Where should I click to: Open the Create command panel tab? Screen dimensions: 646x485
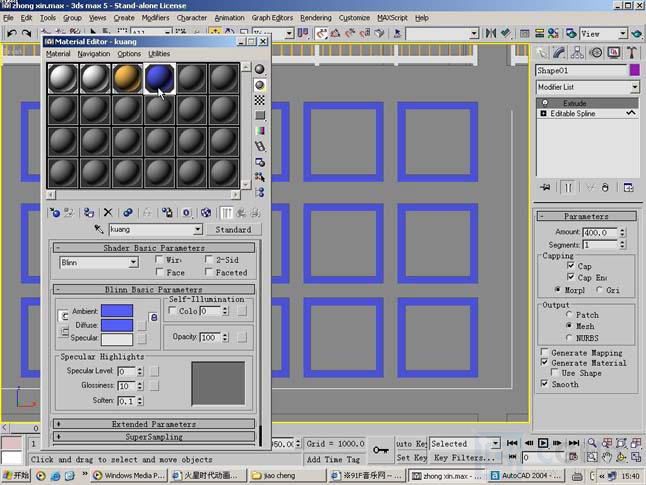pos(542,53)
